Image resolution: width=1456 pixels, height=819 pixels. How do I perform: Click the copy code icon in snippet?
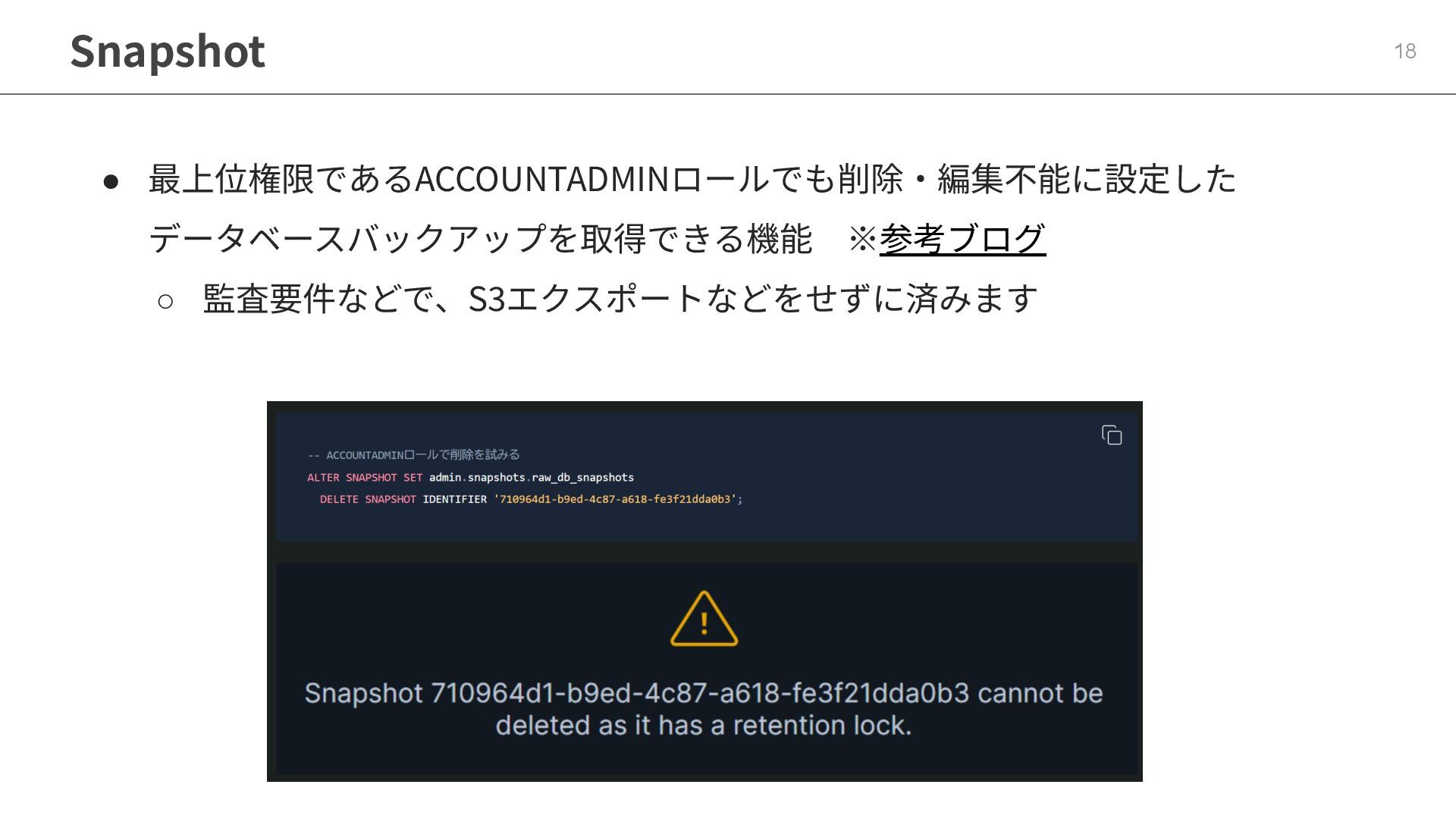click(1112, 435)
